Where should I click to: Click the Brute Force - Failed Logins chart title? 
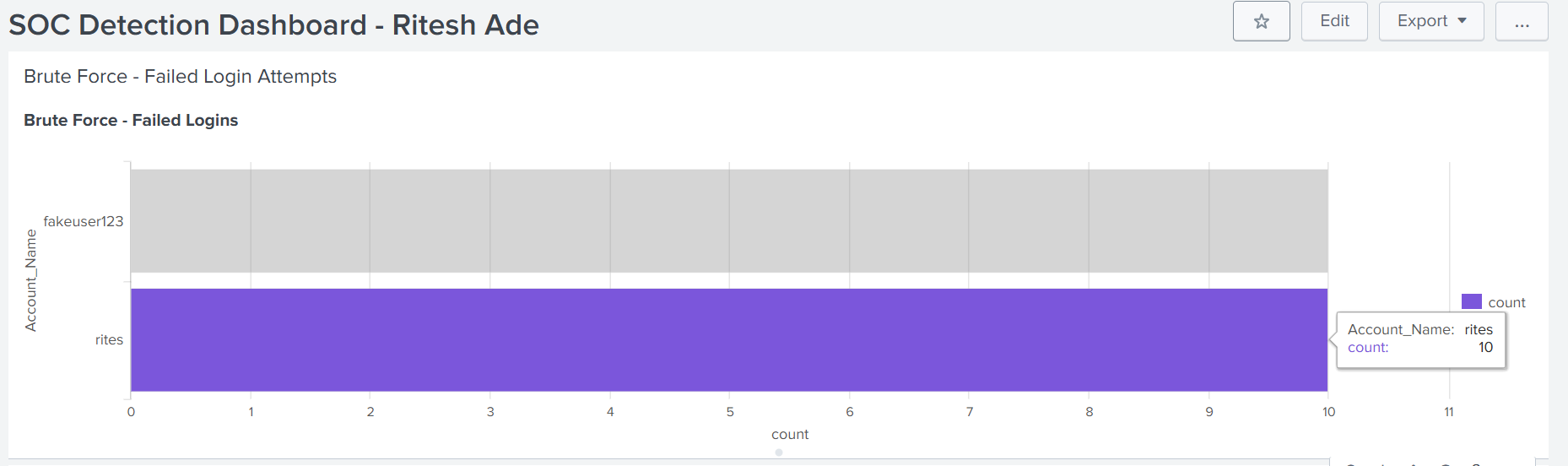point(131,120)
